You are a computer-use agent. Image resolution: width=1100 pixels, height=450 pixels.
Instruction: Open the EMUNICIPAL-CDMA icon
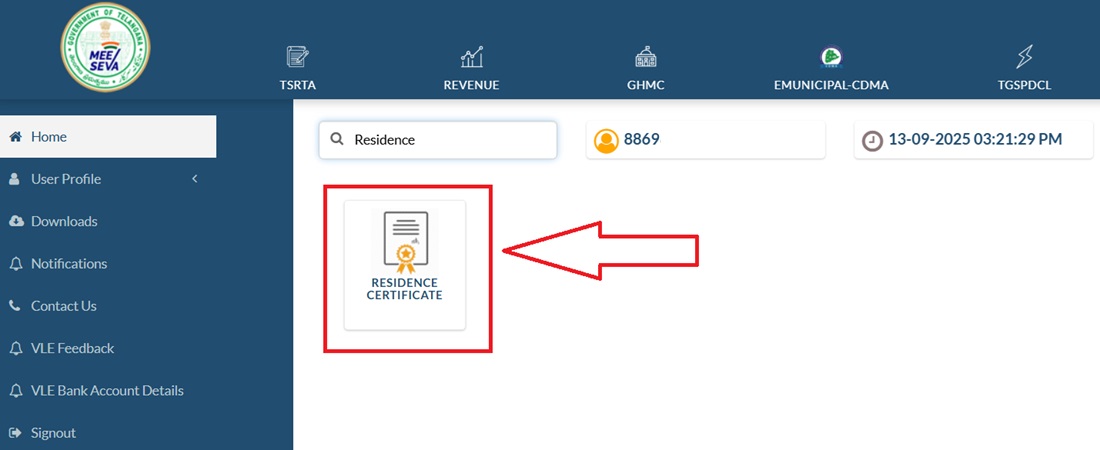(x=830, y=57)
